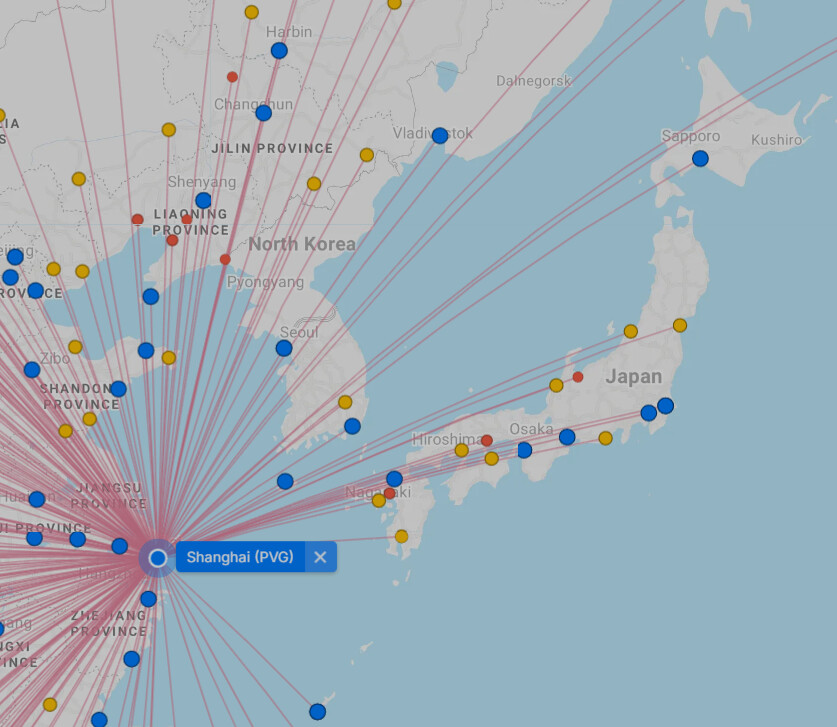
Task: Select the blue Seoul airport marker
Action: pyautogui.click(x=284, y=348)
